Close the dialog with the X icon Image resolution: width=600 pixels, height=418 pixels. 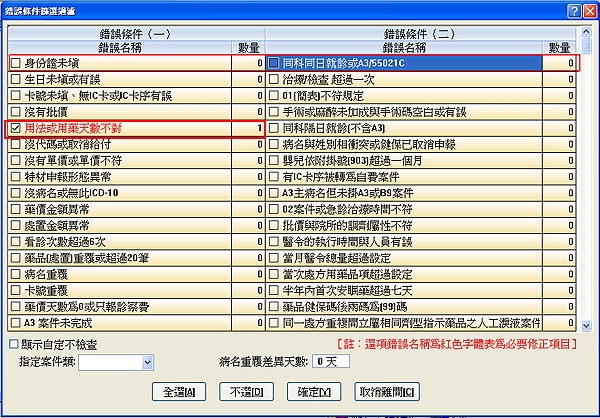589,9
